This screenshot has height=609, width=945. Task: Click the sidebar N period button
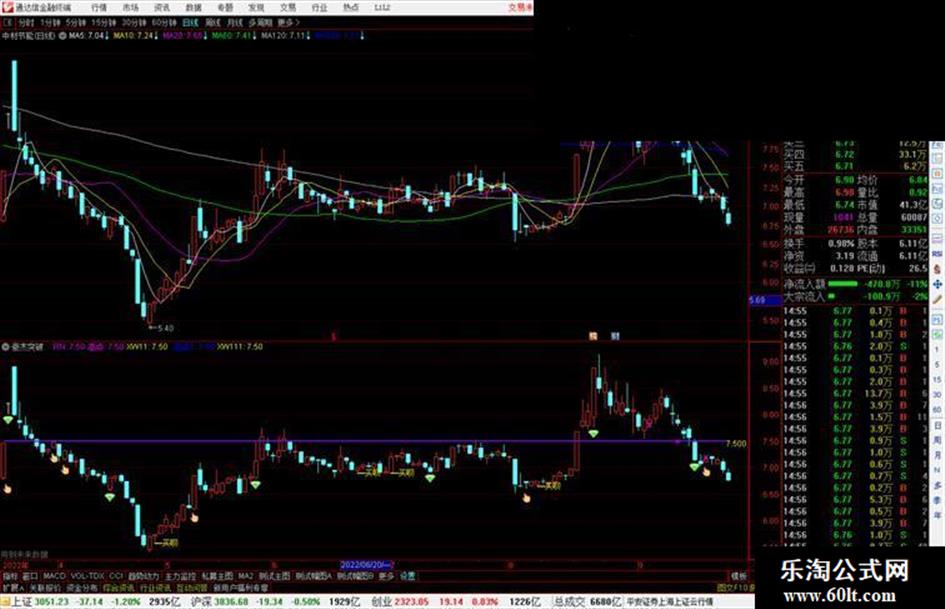[937, 470]
